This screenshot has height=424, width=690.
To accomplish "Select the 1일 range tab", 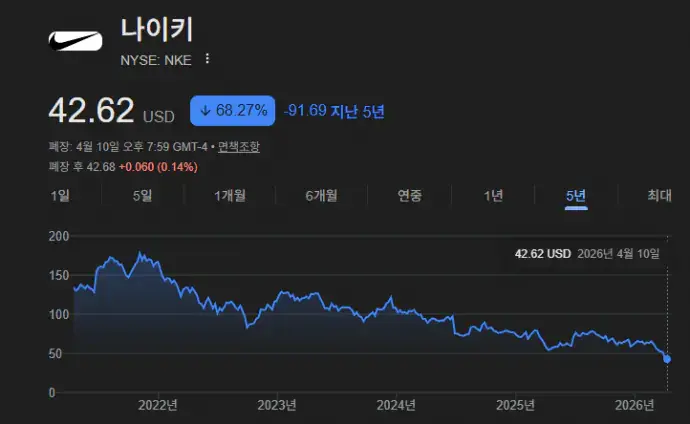I will click(60, 195).
